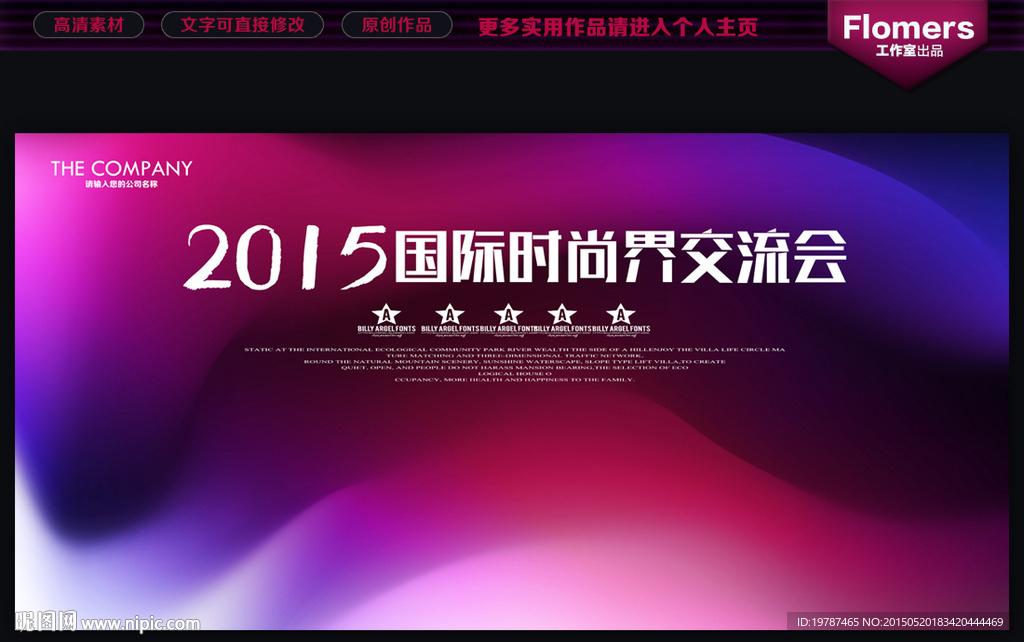Viewport: 1024px width, 642px height.
Task: Click the 高清素材 pill label
Action: [x=89, y=25]
